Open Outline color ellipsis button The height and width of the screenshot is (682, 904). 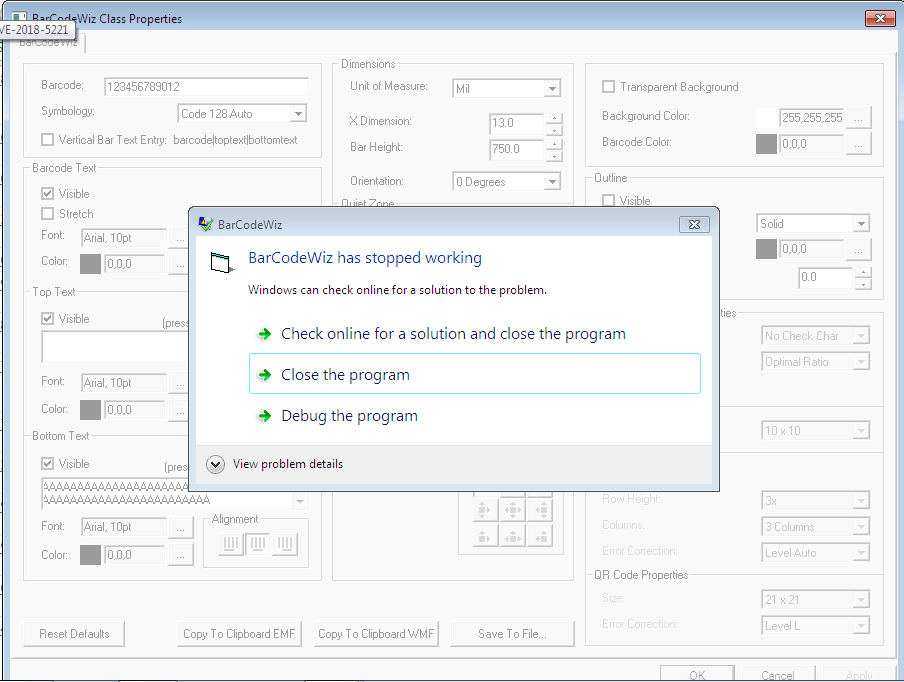click(858, 249)
